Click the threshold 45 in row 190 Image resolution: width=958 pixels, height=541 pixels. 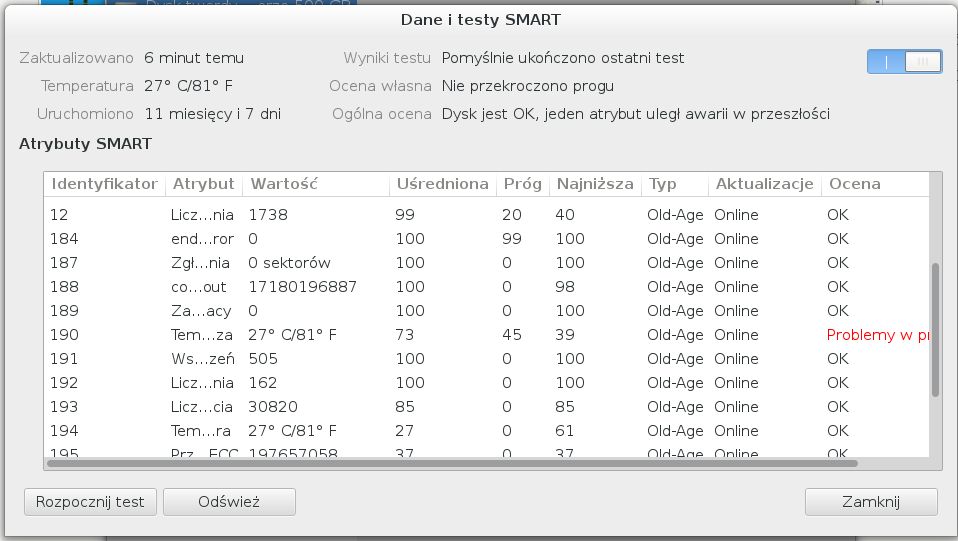click(512, 335)
